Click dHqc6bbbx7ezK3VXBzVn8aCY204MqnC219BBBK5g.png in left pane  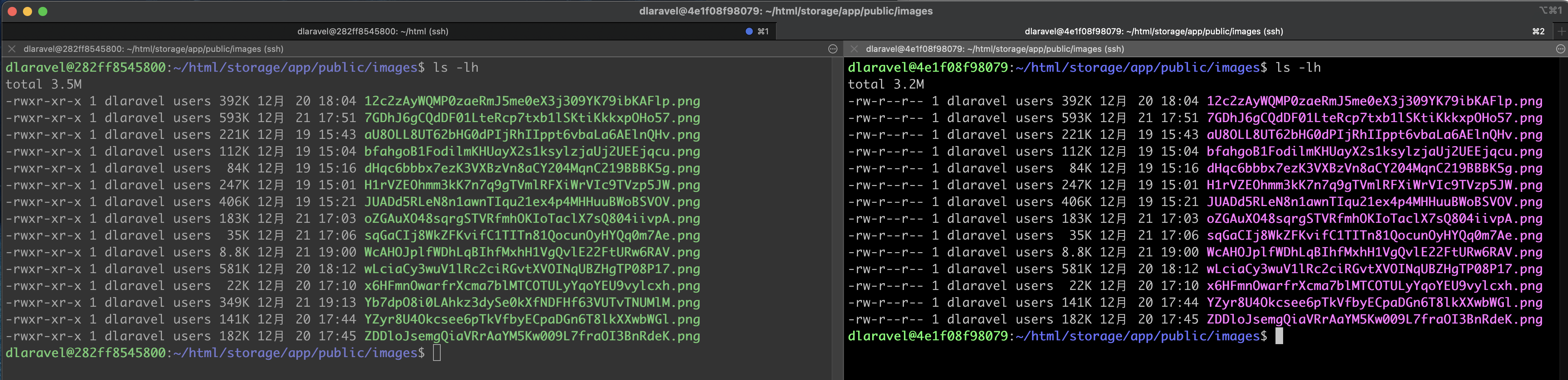tap(532, 168)
